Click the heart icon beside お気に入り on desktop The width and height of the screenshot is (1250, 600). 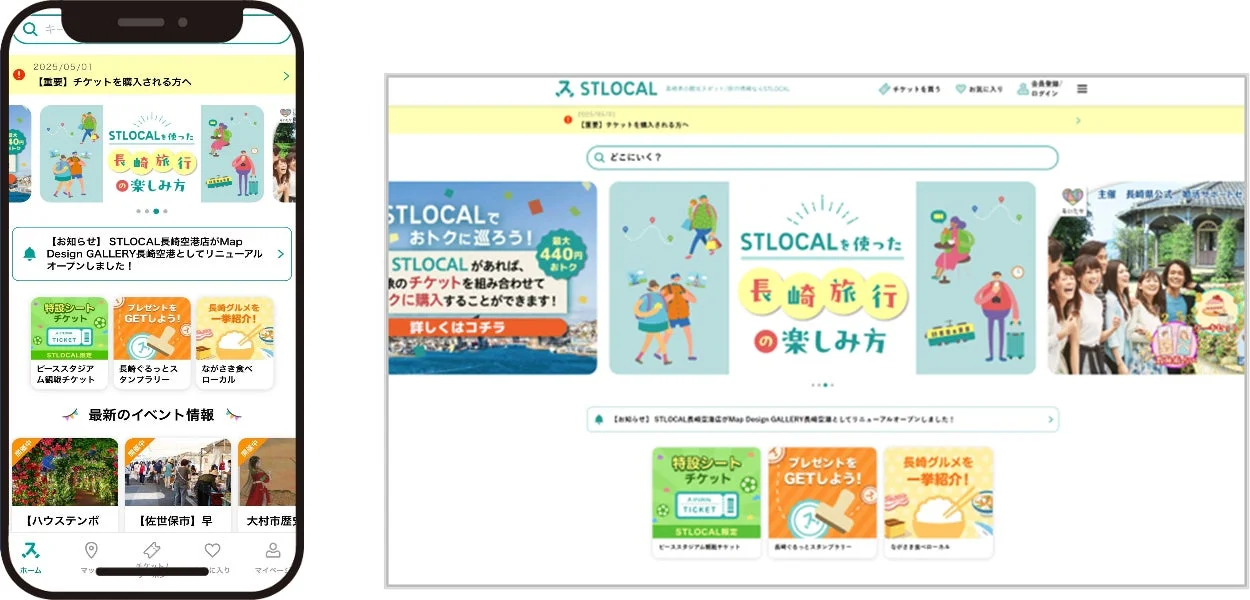(x=961, y=89)
